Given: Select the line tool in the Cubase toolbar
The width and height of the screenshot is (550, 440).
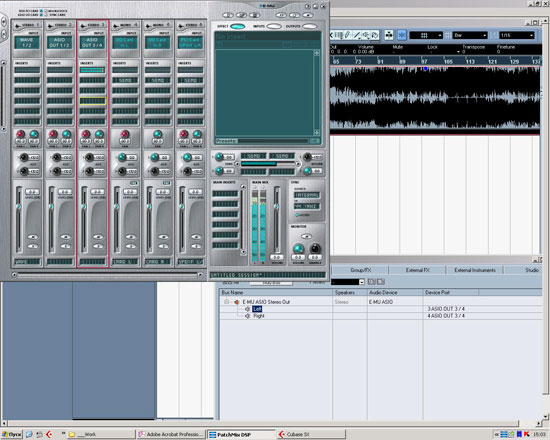Looking at the screenshot, I should [357, 35].
